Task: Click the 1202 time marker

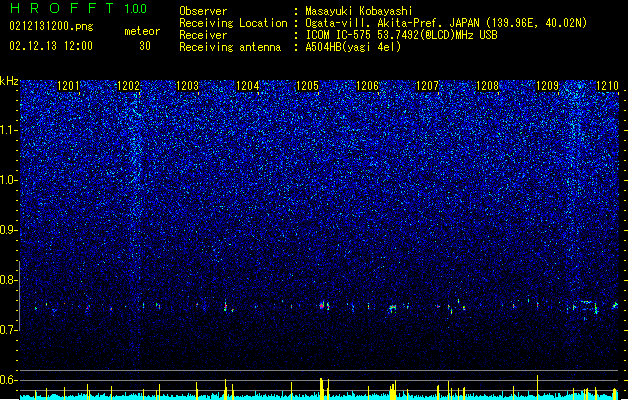Action: click(x=128, y=85)
